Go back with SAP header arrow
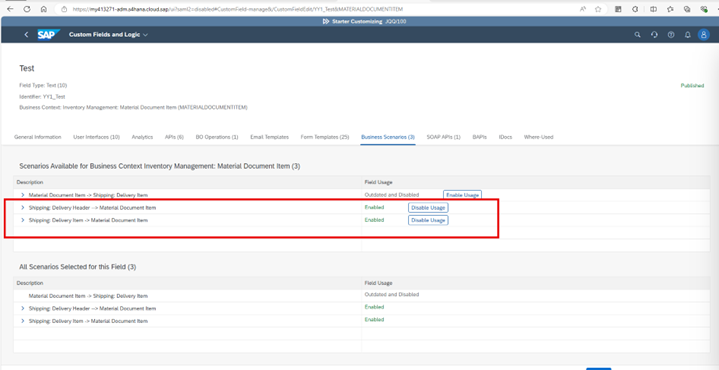Image resolution: width=719 pixels, height=370 pixels. coord(26,34)
